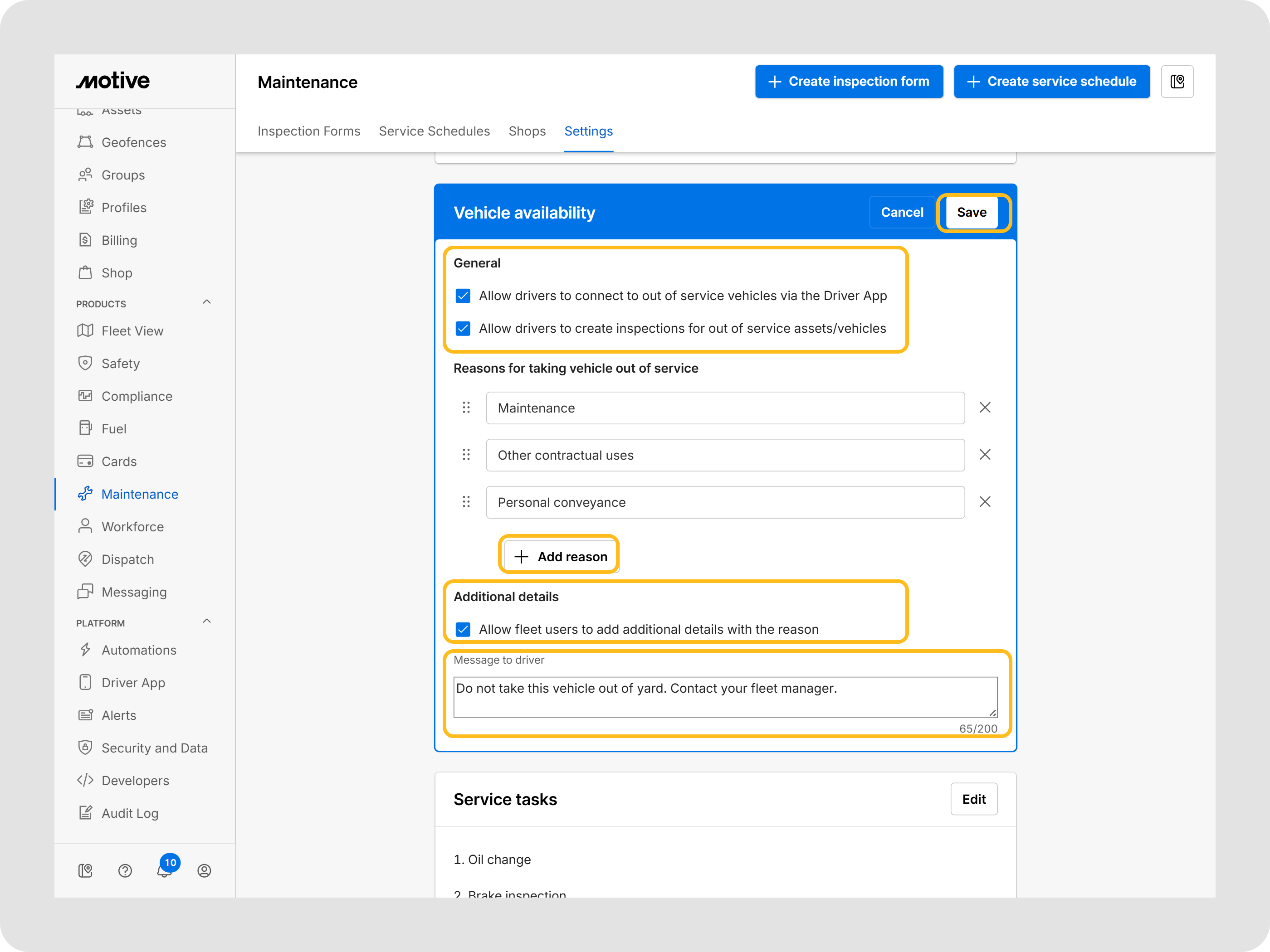Image resolution: width=1270 pixels, height=952 pixels.
Task: Click the Automations lightning bolt icon
Action: [85, 650]
